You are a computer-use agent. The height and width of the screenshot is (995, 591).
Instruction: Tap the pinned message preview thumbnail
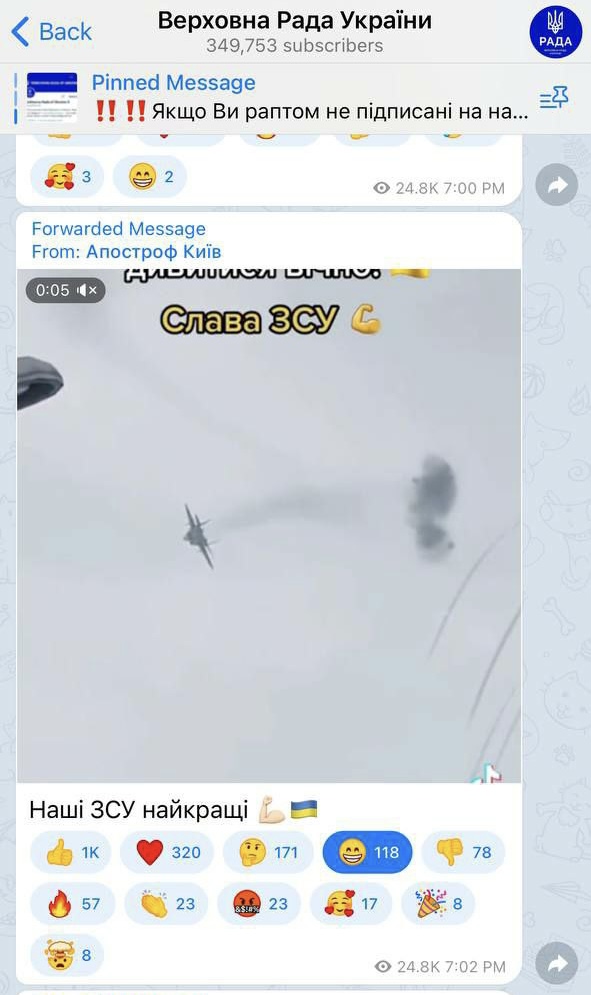[51, 98]
